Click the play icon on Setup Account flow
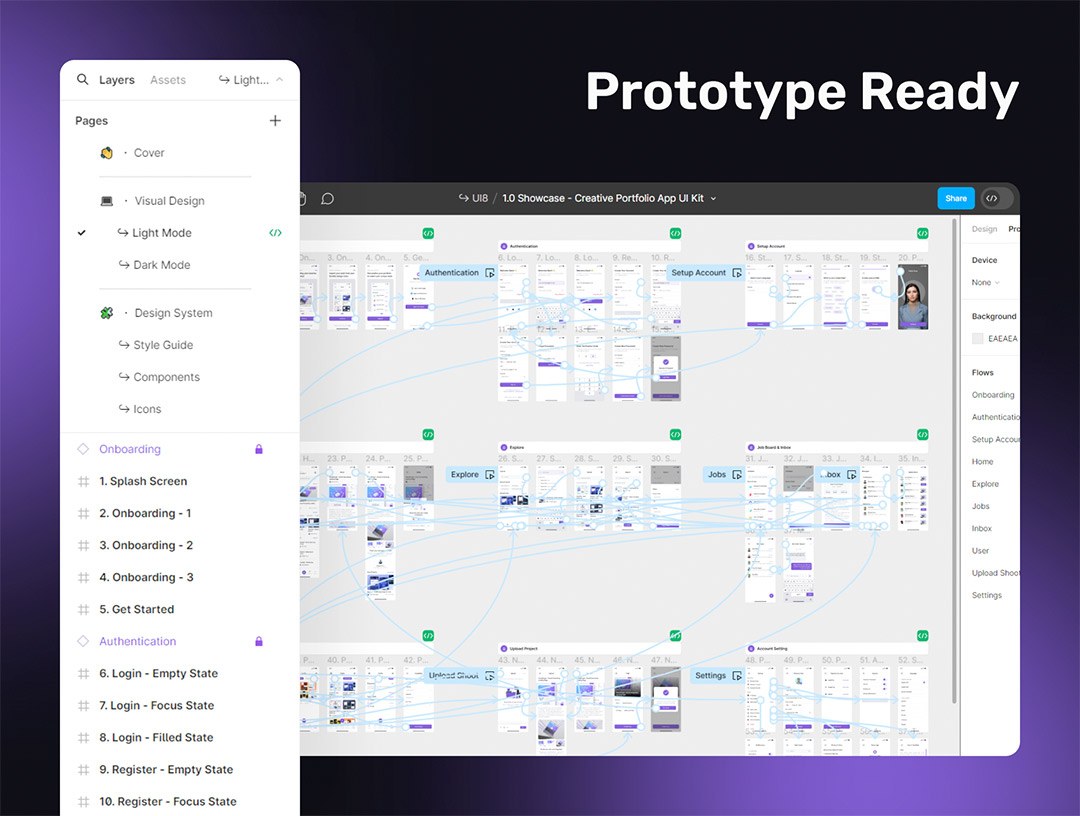The height and width of the screenshot is (816, 1080). click(x=737, y=273)
